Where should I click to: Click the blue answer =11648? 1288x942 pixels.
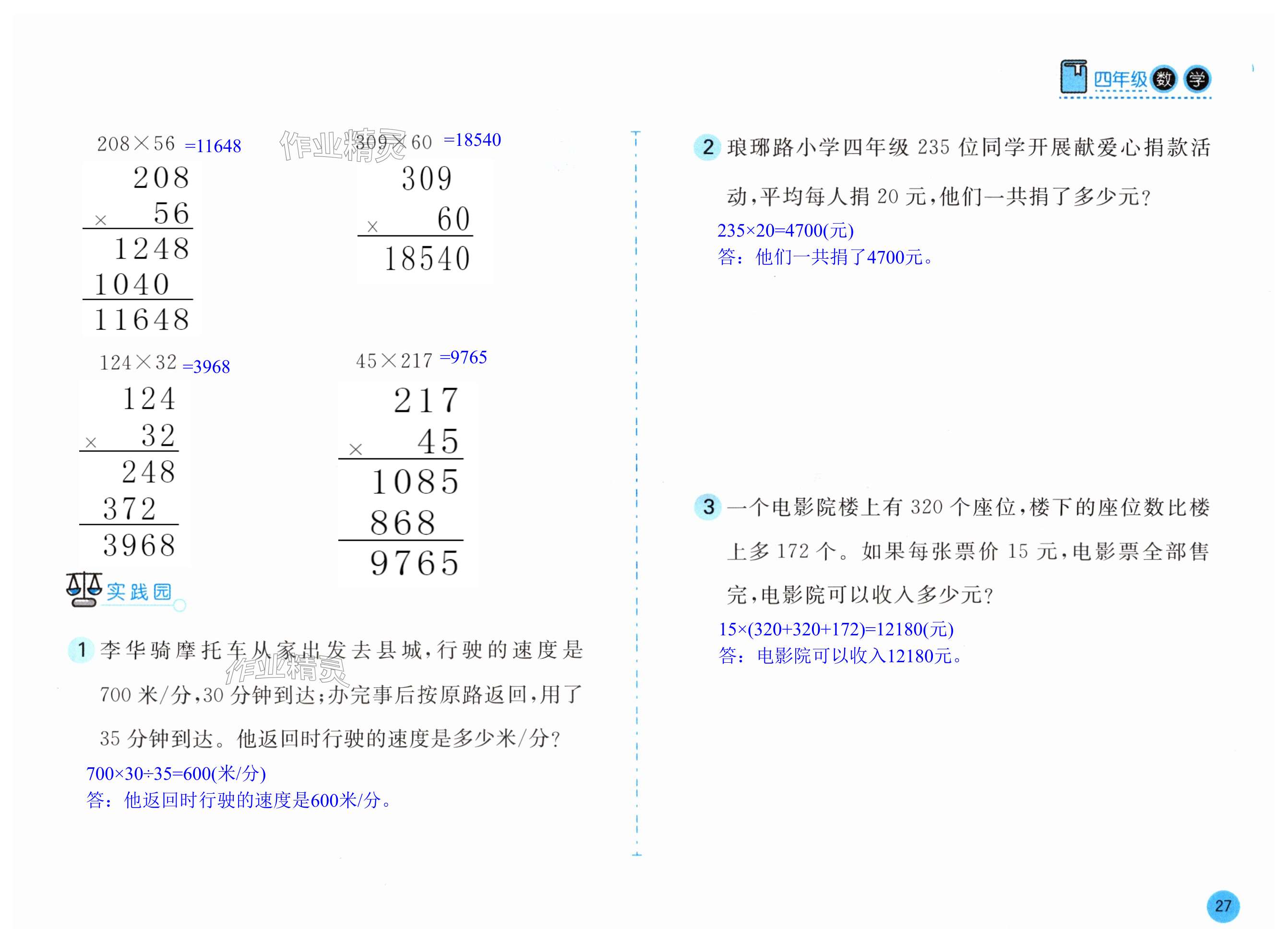pyautogui.click(x=213, y=146)
